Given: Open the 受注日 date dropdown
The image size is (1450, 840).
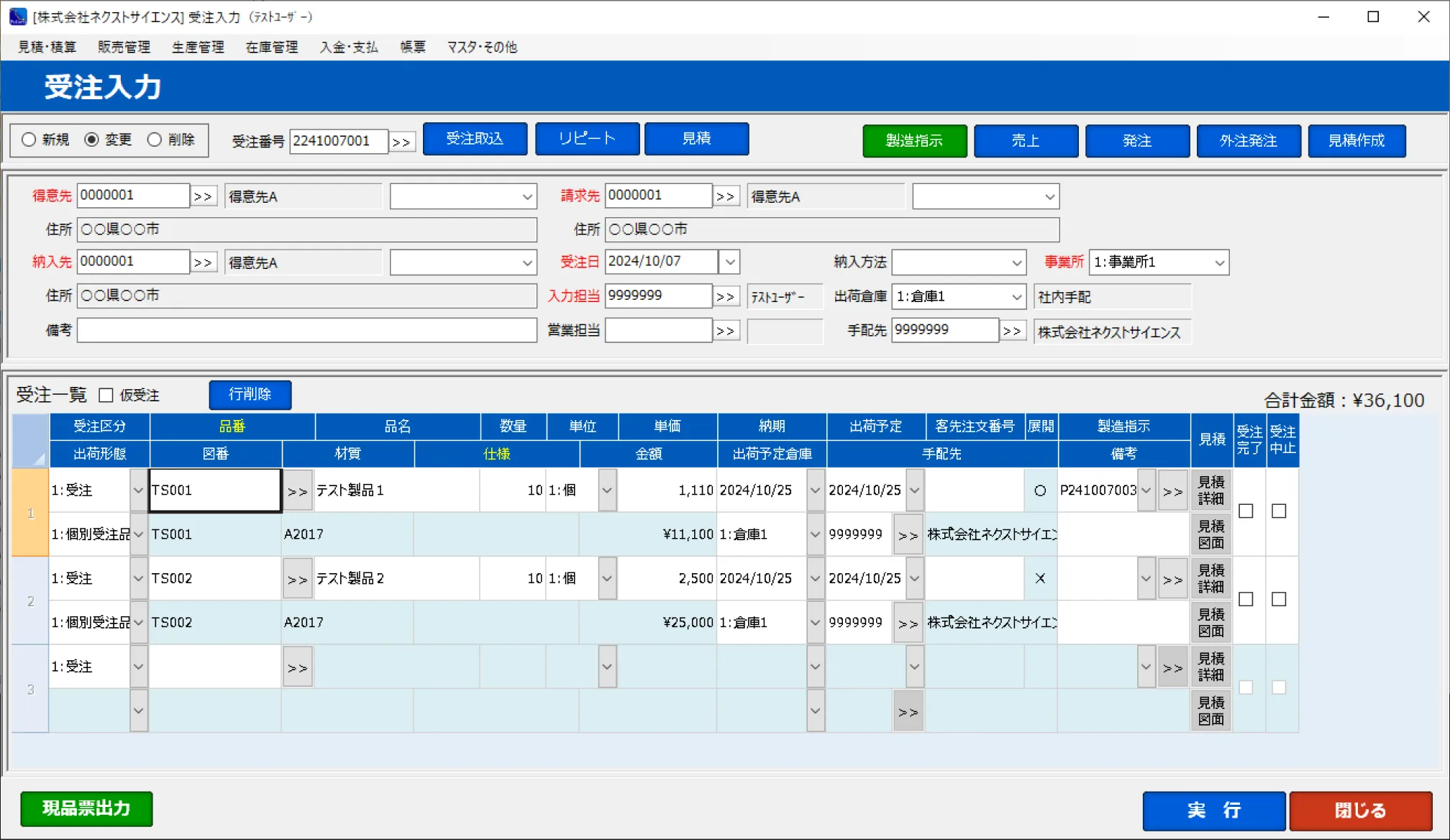Looking at the screenshot, I should coord(729,262).
